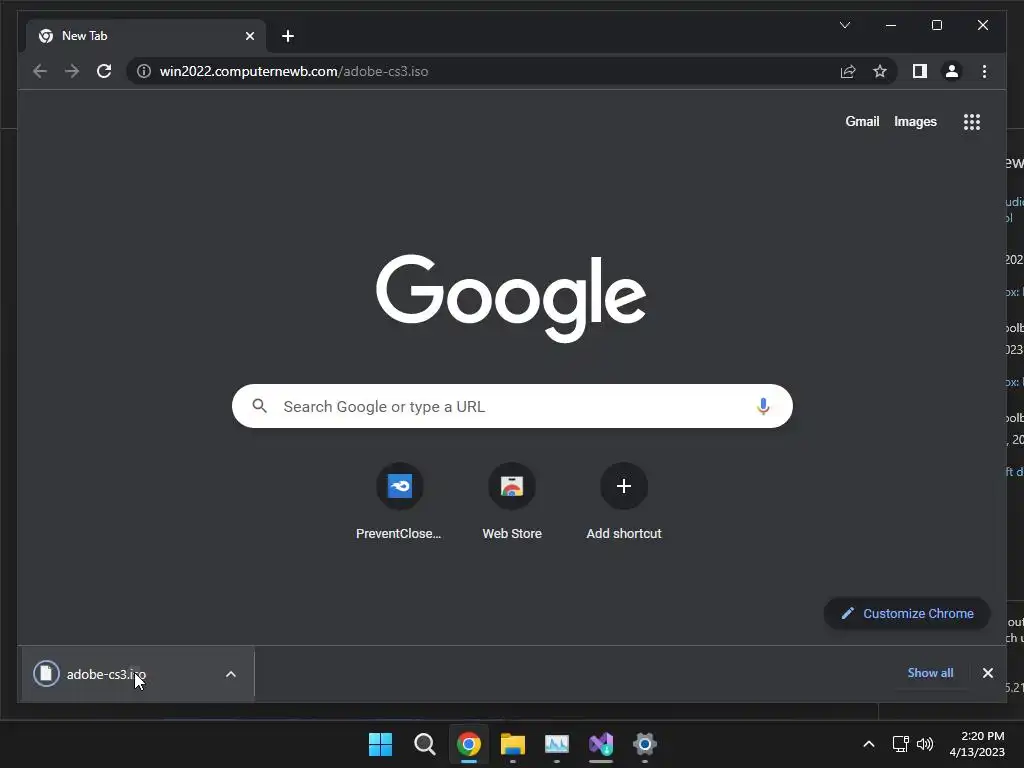Click the Customize Chrome button

point(907,613)
